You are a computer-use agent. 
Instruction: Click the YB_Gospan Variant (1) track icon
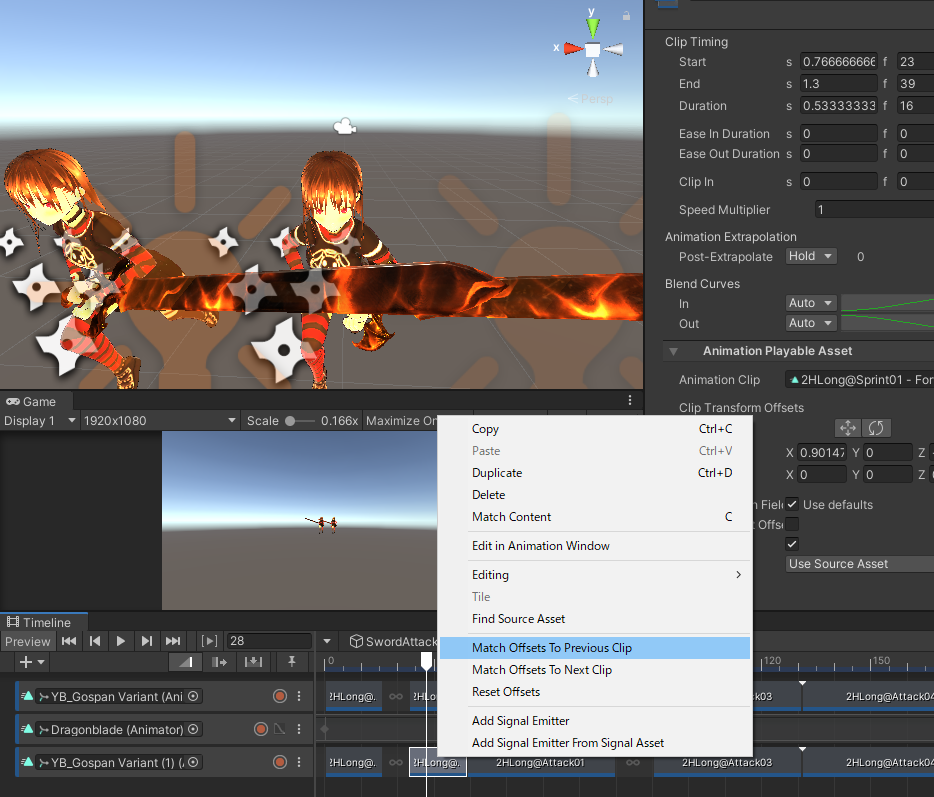point(27,762)
